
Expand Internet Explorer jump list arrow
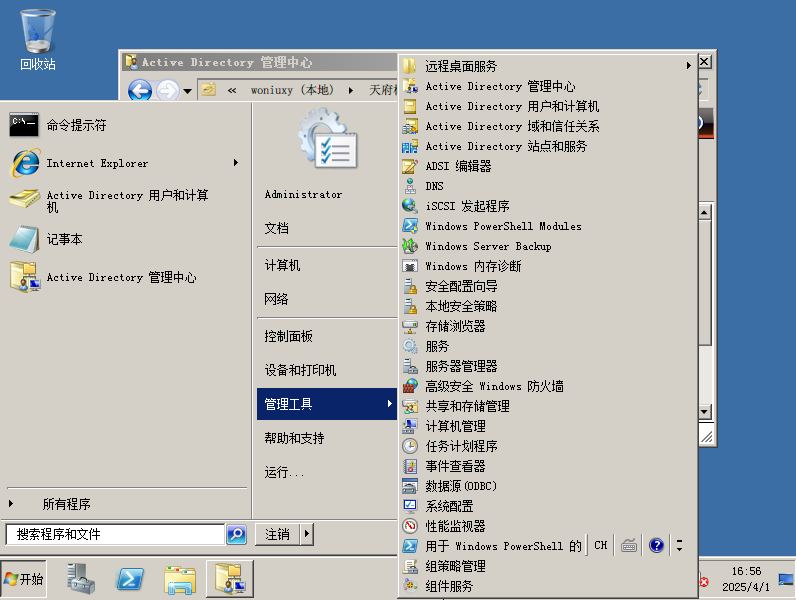pyautogui.click(x=236, y=163)
